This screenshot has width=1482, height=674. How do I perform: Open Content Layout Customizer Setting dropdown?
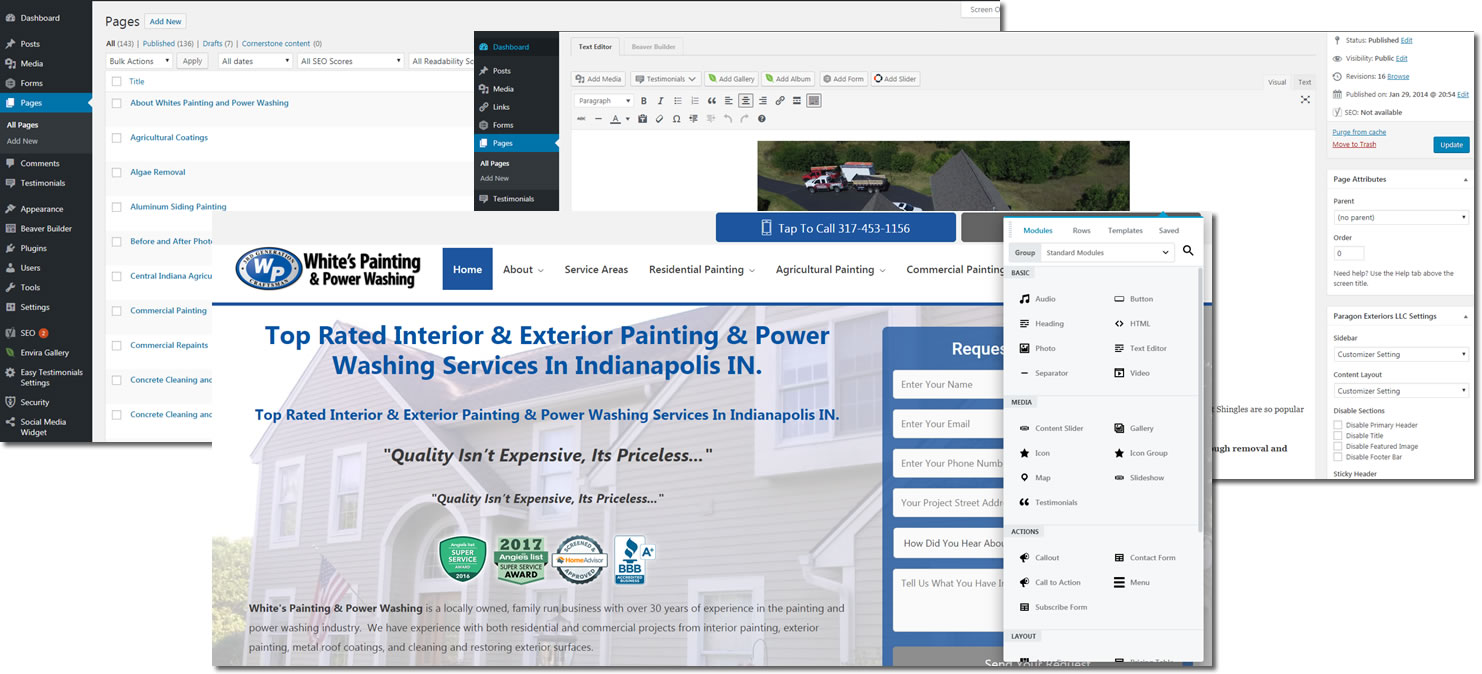[1401, 391]
